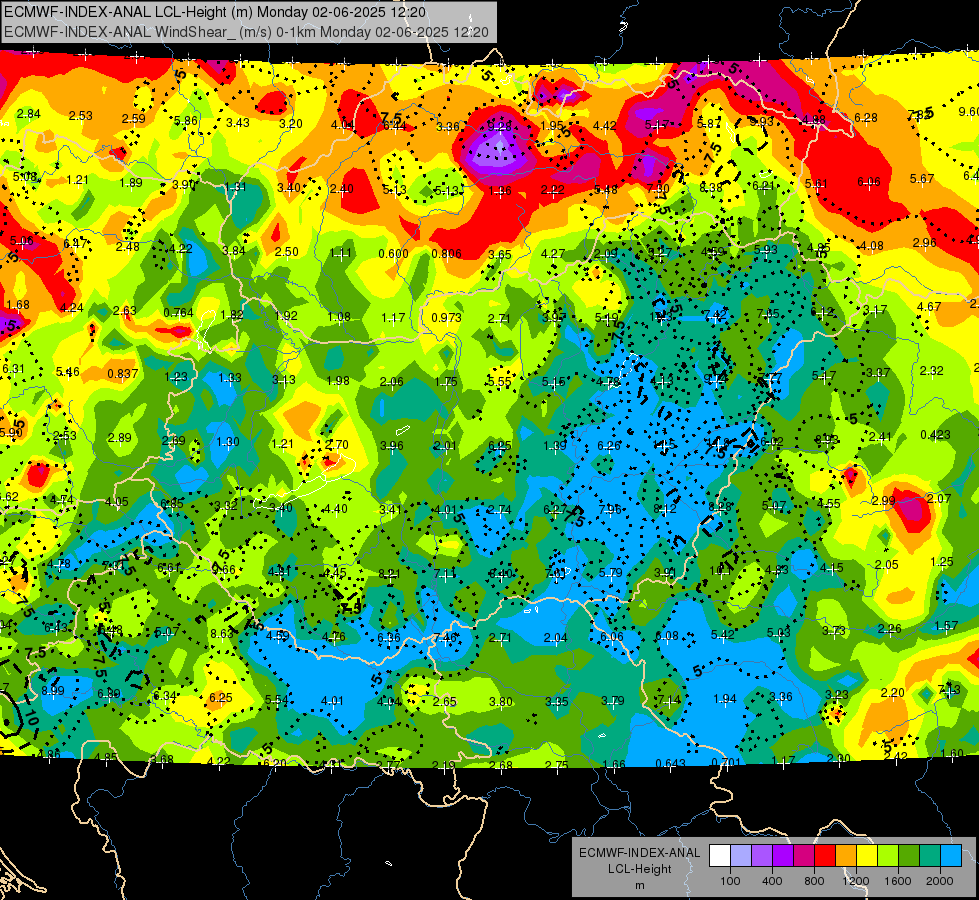
Task: Click the lime yellow-green legend swatch
Action: [x=888, y=856]
